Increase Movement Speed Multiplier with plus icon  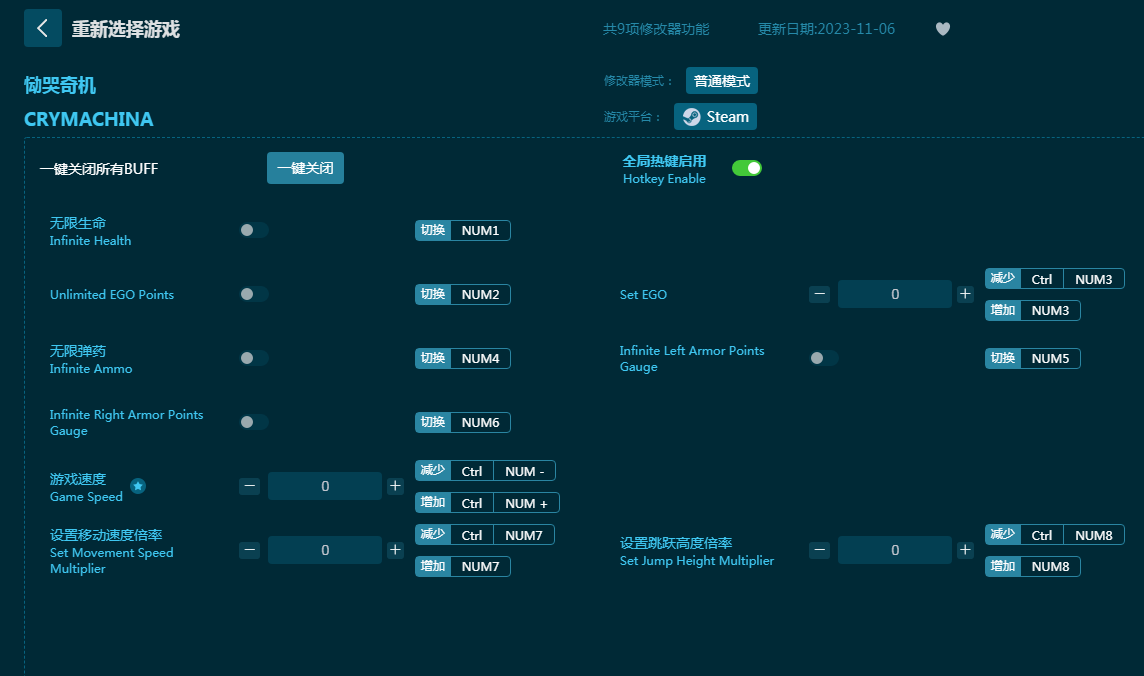(395, 550)
